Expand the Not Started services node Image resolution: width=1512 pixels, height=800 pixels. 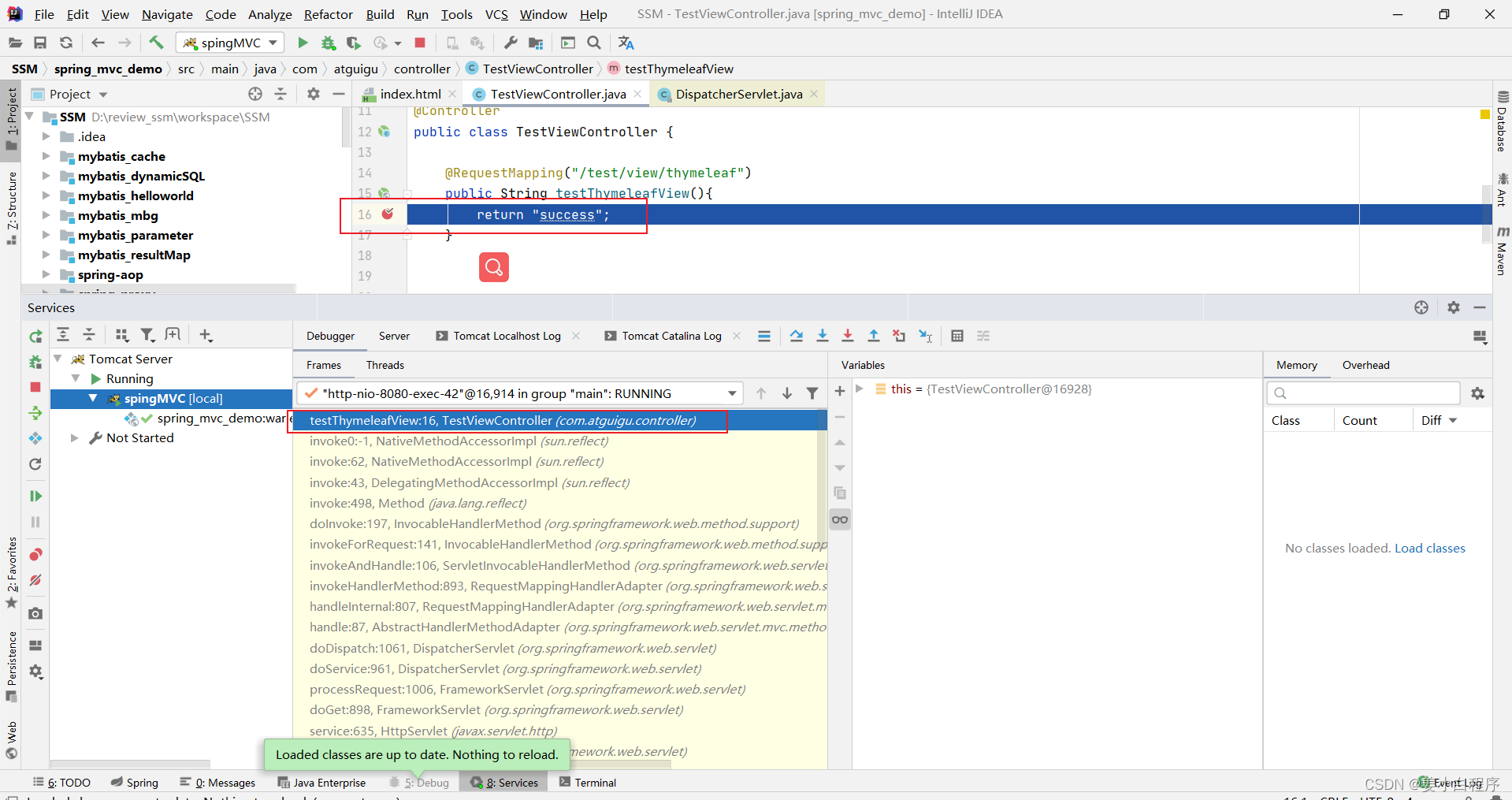(75, 437)
